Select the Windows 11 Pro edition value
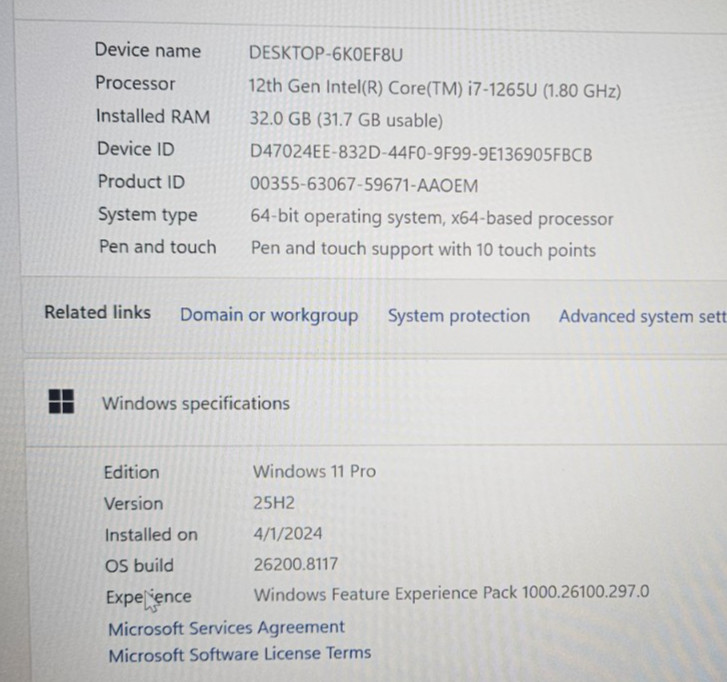The height and width of the screenshot is (682, 727). pyautogui.click(x=314, y=472)
